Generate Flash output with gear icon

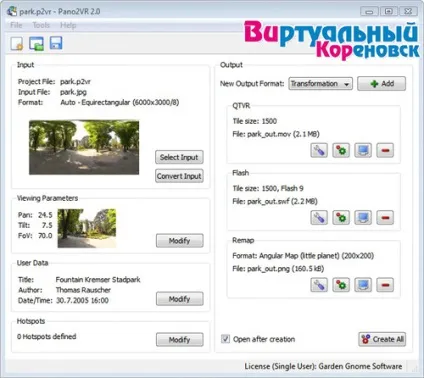(341, 218)
